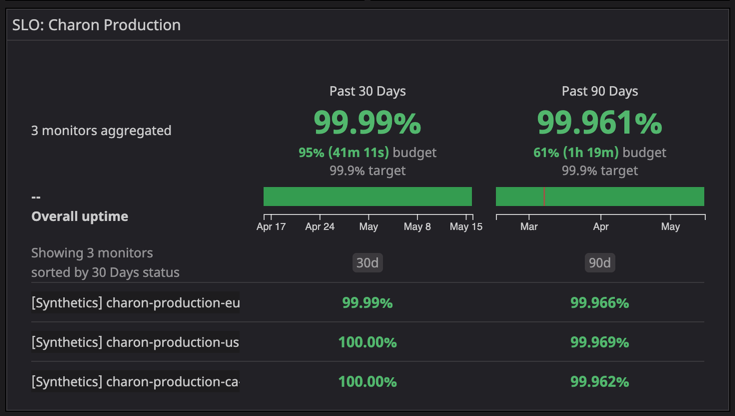The image size is (735, 416).
Task: Select the 30d column sort badge
Action: click(x=368, y=263)
